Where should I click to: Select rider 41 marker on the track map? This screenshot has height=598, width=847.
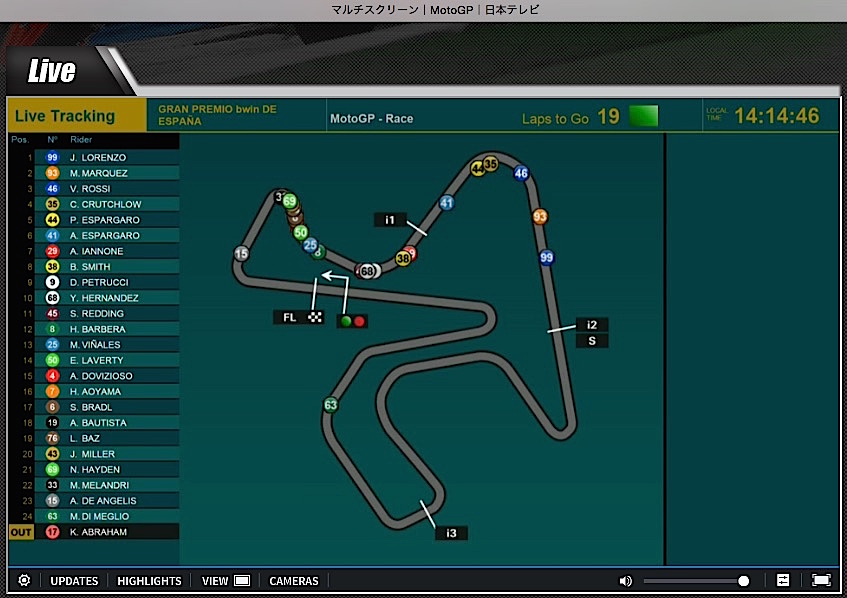click(x=446, y=203)
